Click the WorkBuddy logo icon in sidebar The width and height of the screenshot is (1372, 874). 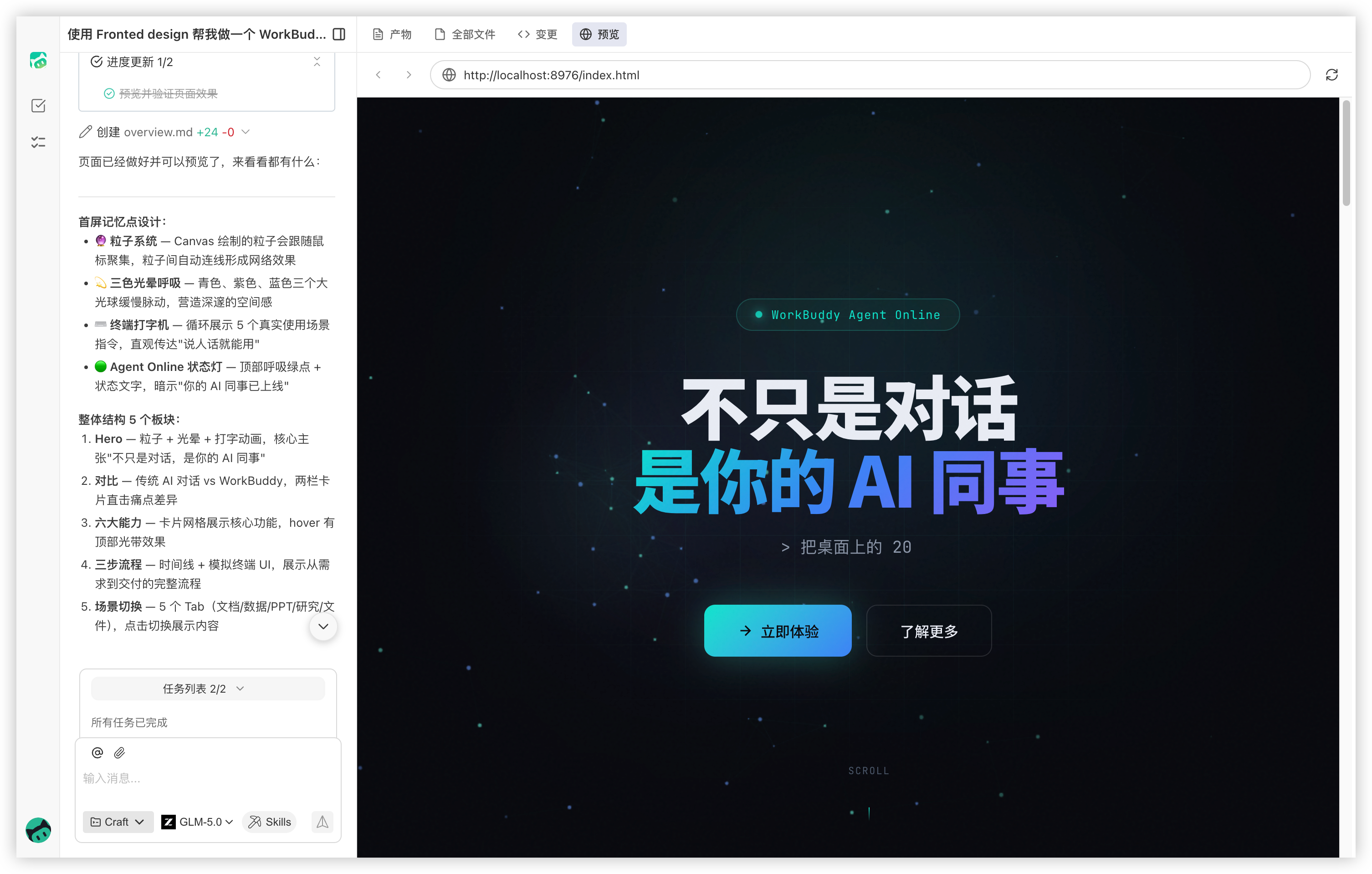(38, 60)
